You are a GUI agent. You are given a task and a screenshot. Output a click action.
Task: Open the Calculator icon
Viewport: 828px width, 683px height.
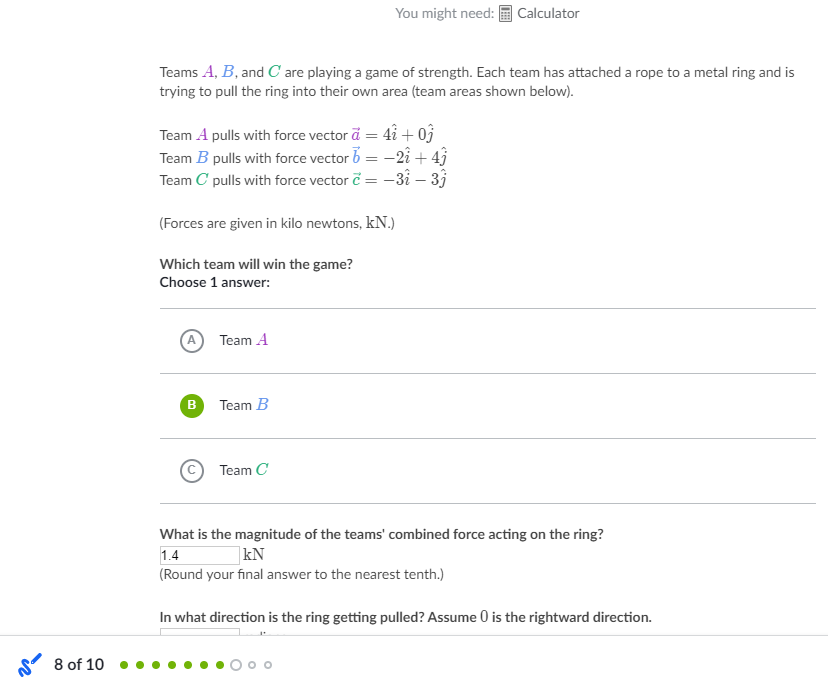point(505,14)
